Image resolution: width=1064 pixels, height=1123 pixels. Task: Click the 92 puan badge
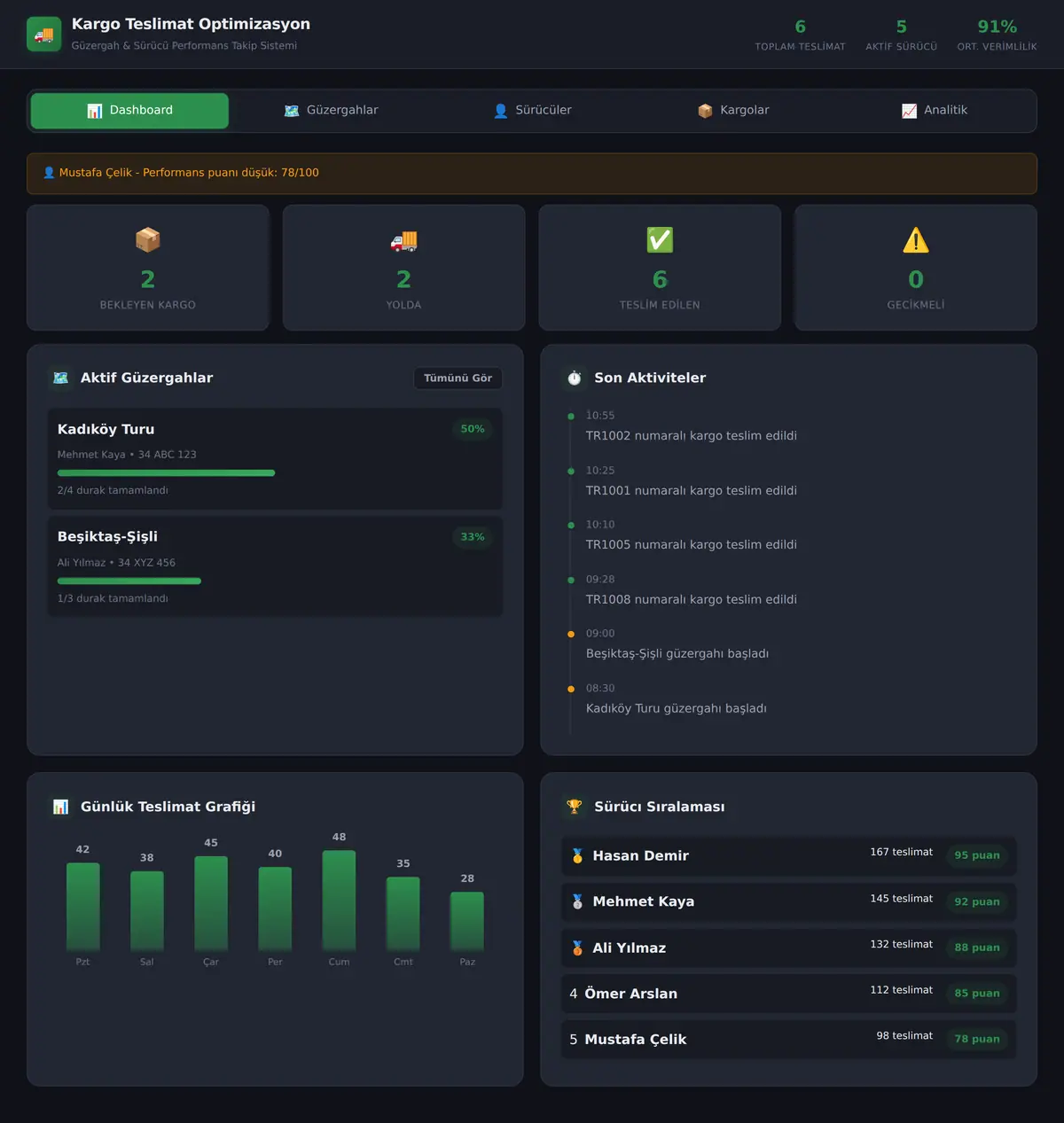977,902
